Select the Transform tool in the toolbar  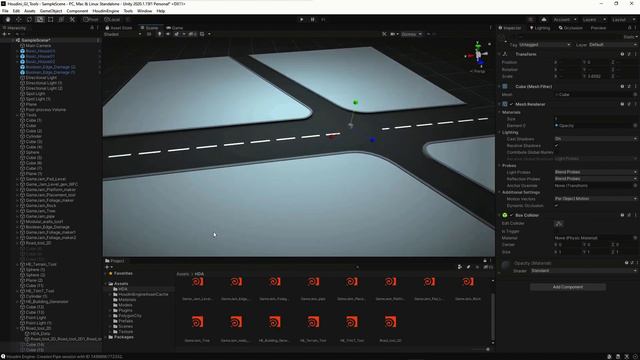(x=61, y=20)
